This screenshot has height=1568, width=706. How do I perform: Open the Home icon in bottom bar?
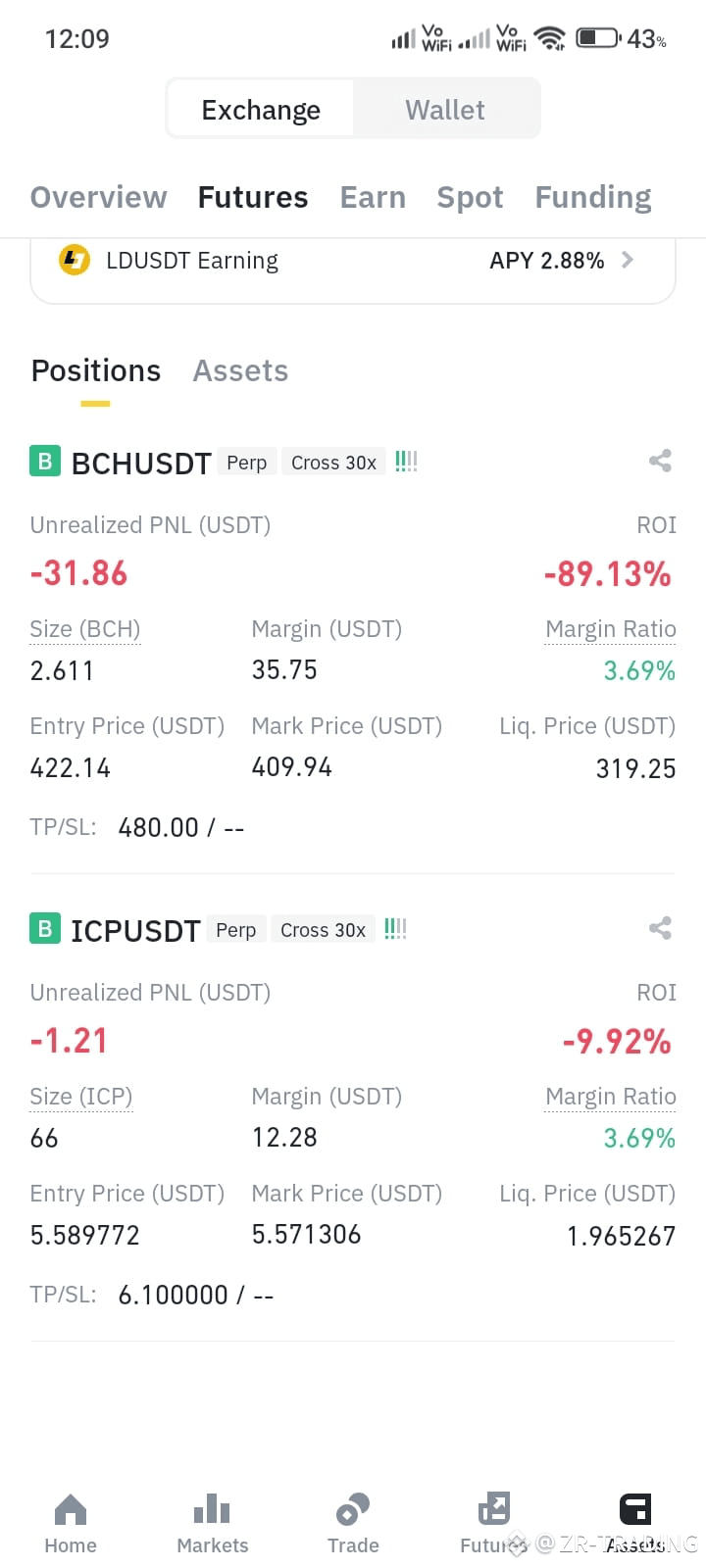point(71,1510)
